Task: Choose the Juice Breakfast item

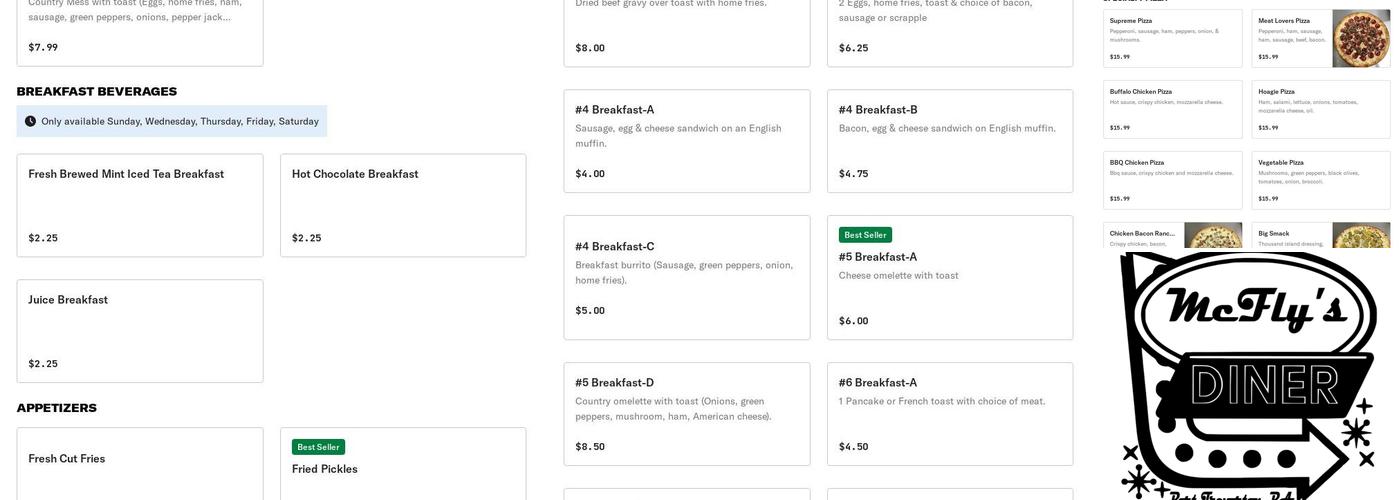Action: pyautogui.click(x=140, y=331)
